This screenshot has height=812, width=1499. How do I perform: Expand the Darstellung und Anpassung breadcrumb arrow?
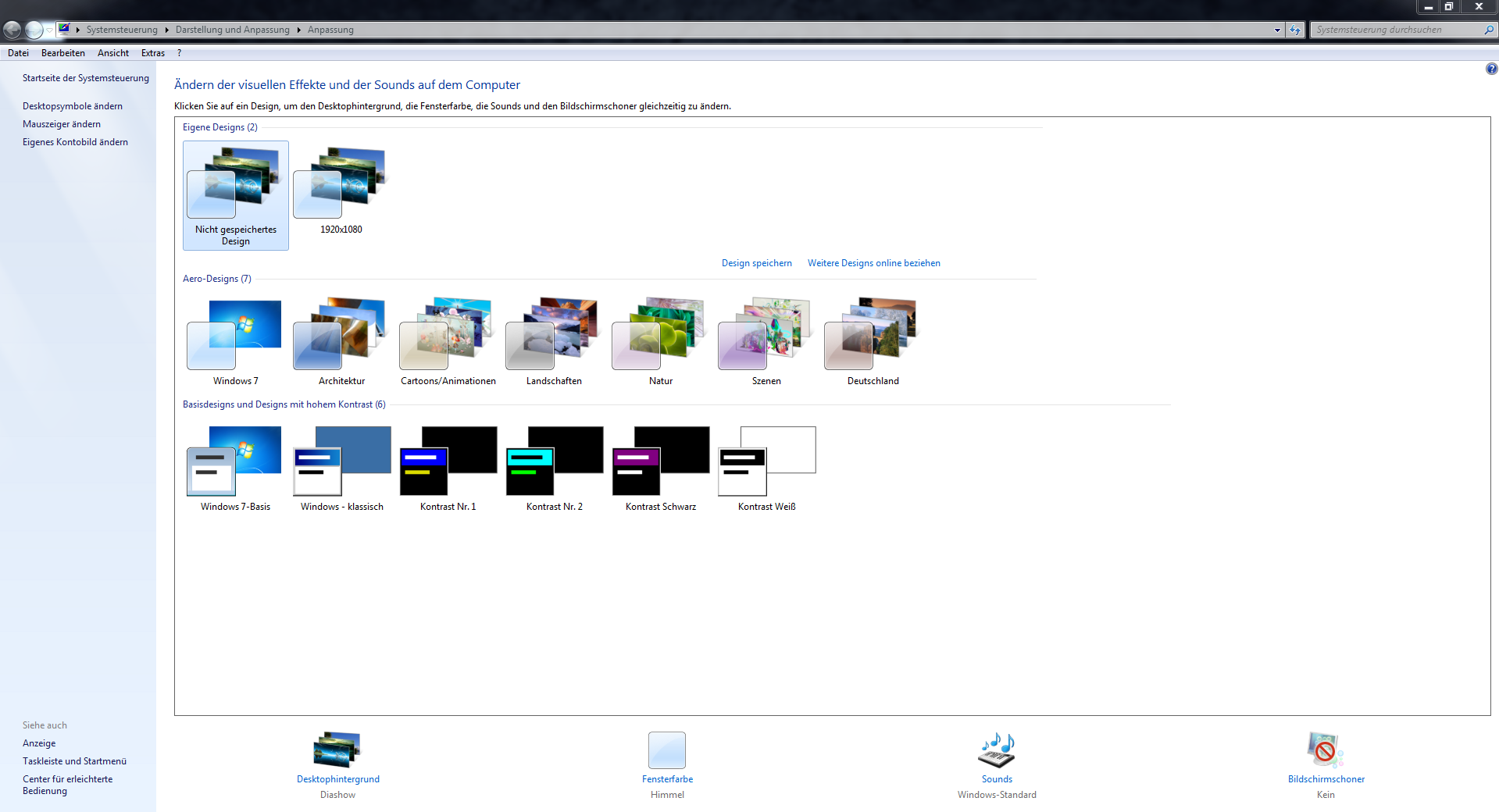tap(298, 30)
